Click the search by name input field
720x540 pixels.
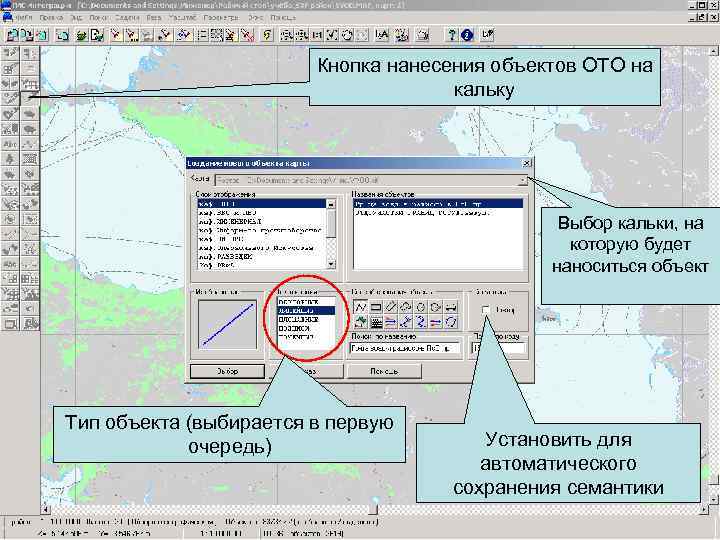(x=405, y=348)
